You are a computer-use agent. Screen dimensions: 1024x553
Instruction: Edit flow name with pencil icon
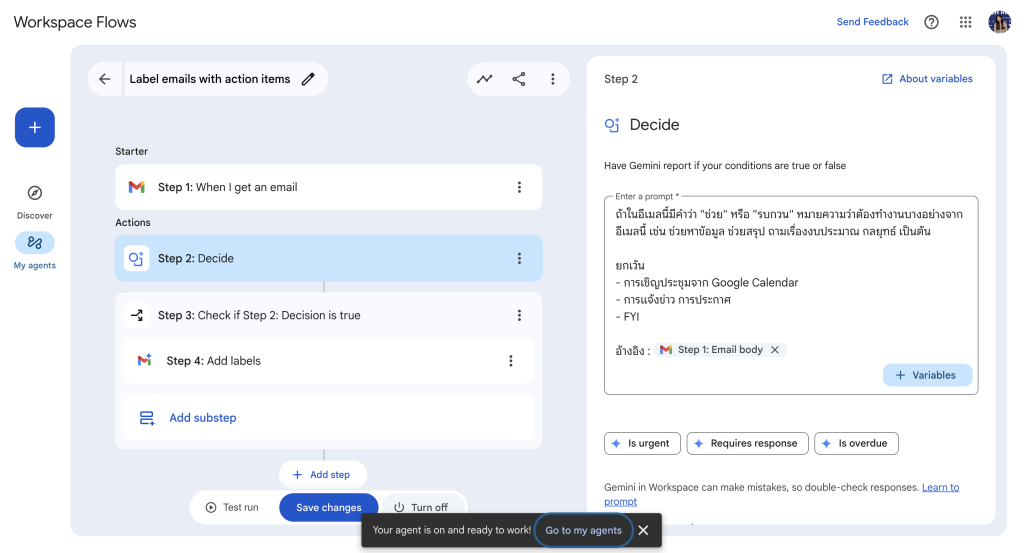coord(308,79)
